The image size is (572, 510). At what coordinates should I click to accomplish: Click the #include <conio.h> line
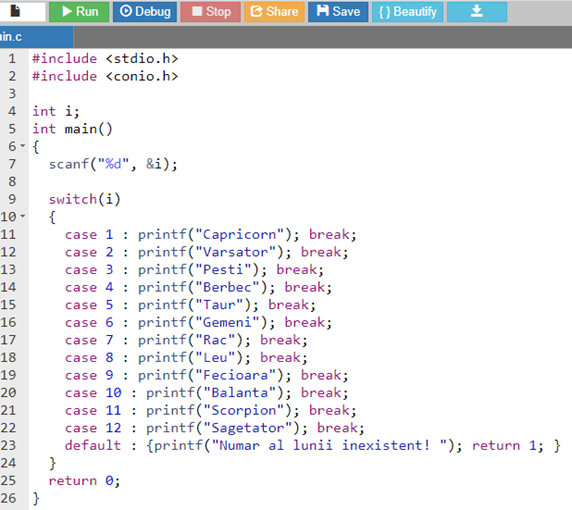[x=105, y=76]
